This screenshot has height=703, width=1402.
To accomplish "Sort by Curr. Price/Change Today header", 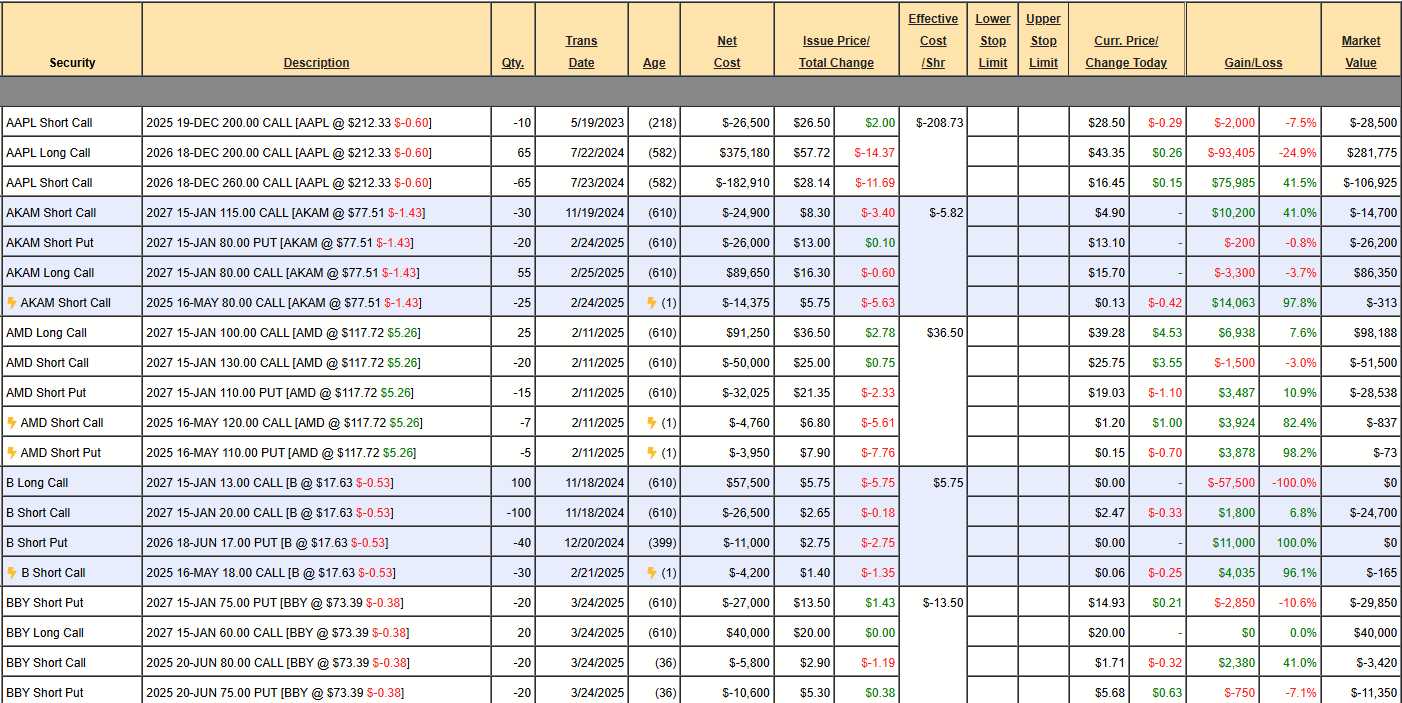I will 1126,51.
